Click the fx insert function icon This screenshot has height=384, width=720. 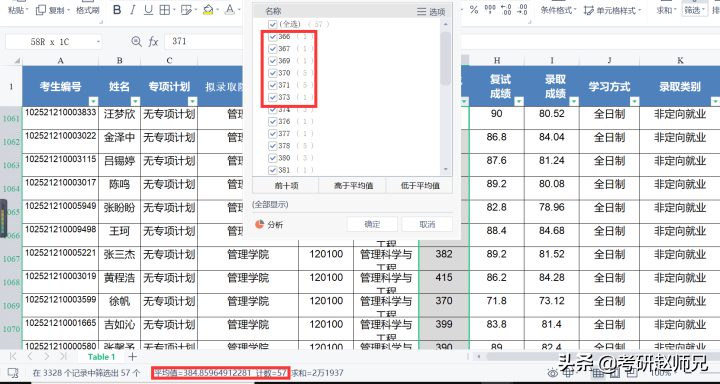[153, 41]
